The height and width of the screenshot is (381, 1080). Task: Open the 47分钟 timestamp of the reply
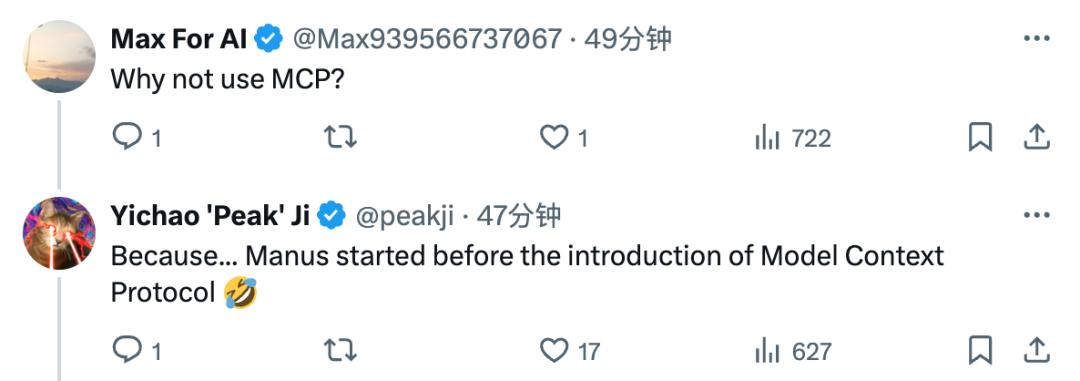point(519,216)
